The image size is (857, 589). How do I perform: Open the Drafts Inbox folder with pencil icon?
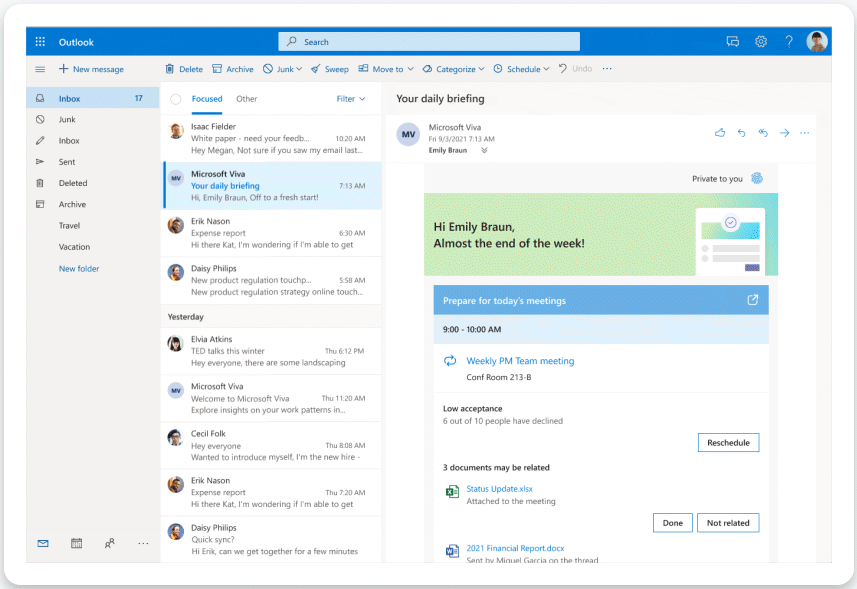pos(93,140)
